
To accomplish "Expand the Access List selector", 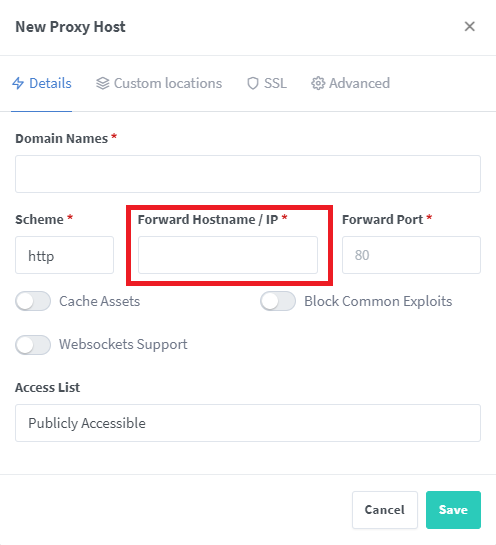I will [248, 423].
